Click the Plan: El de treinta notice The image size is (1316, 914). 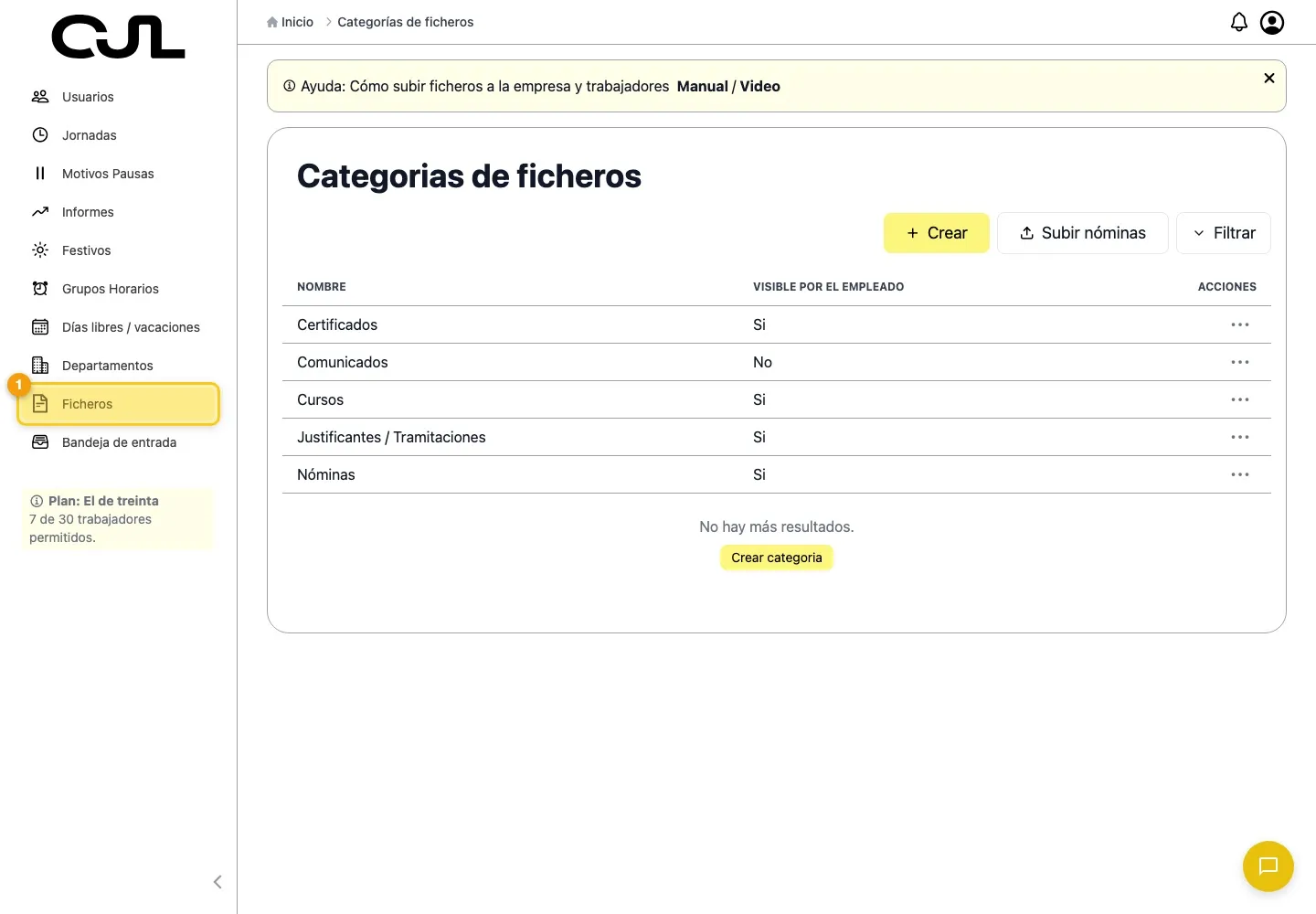pos(117,519)
